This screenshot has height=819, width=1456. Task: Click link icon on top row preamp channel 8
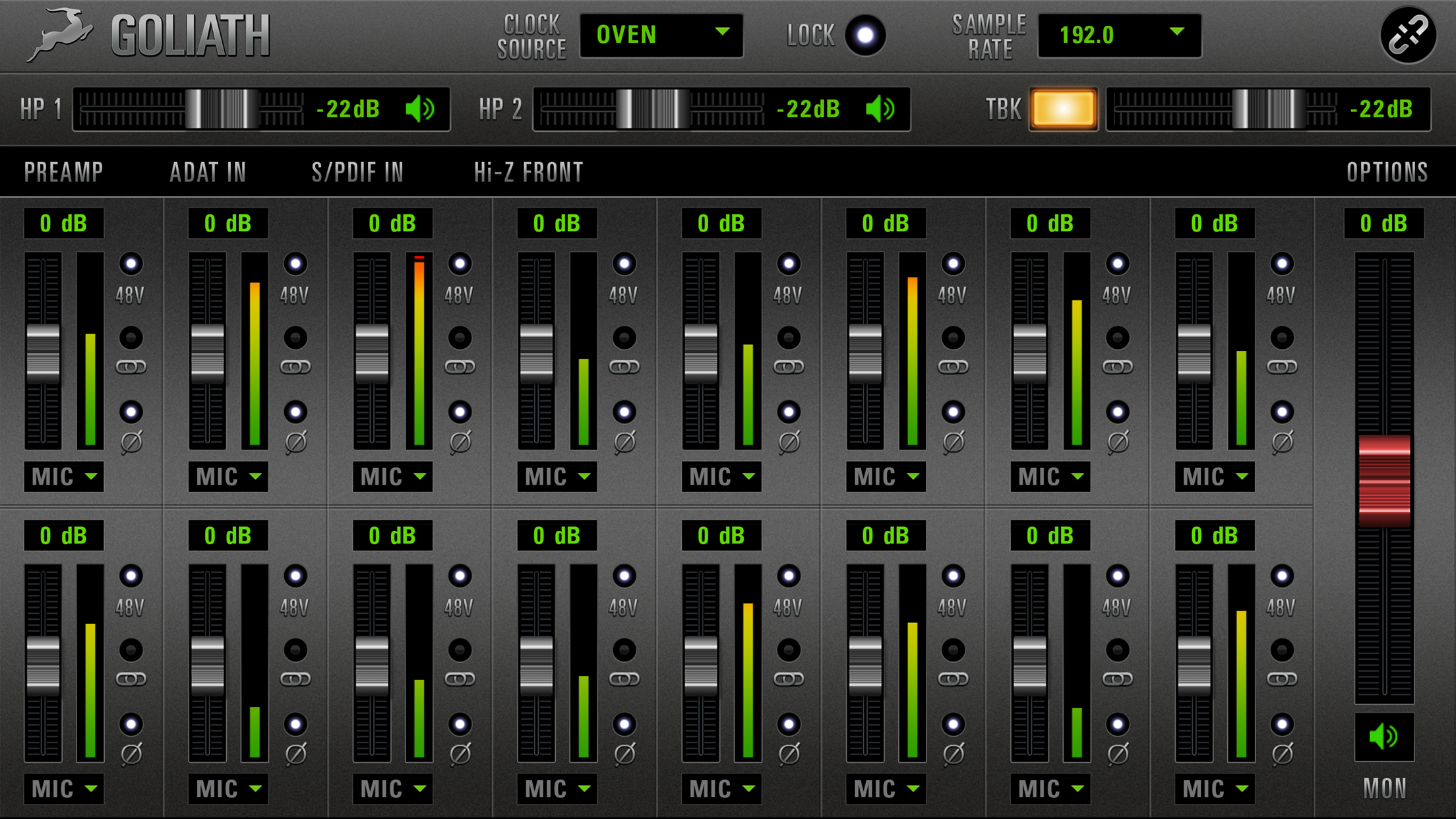1282,367
